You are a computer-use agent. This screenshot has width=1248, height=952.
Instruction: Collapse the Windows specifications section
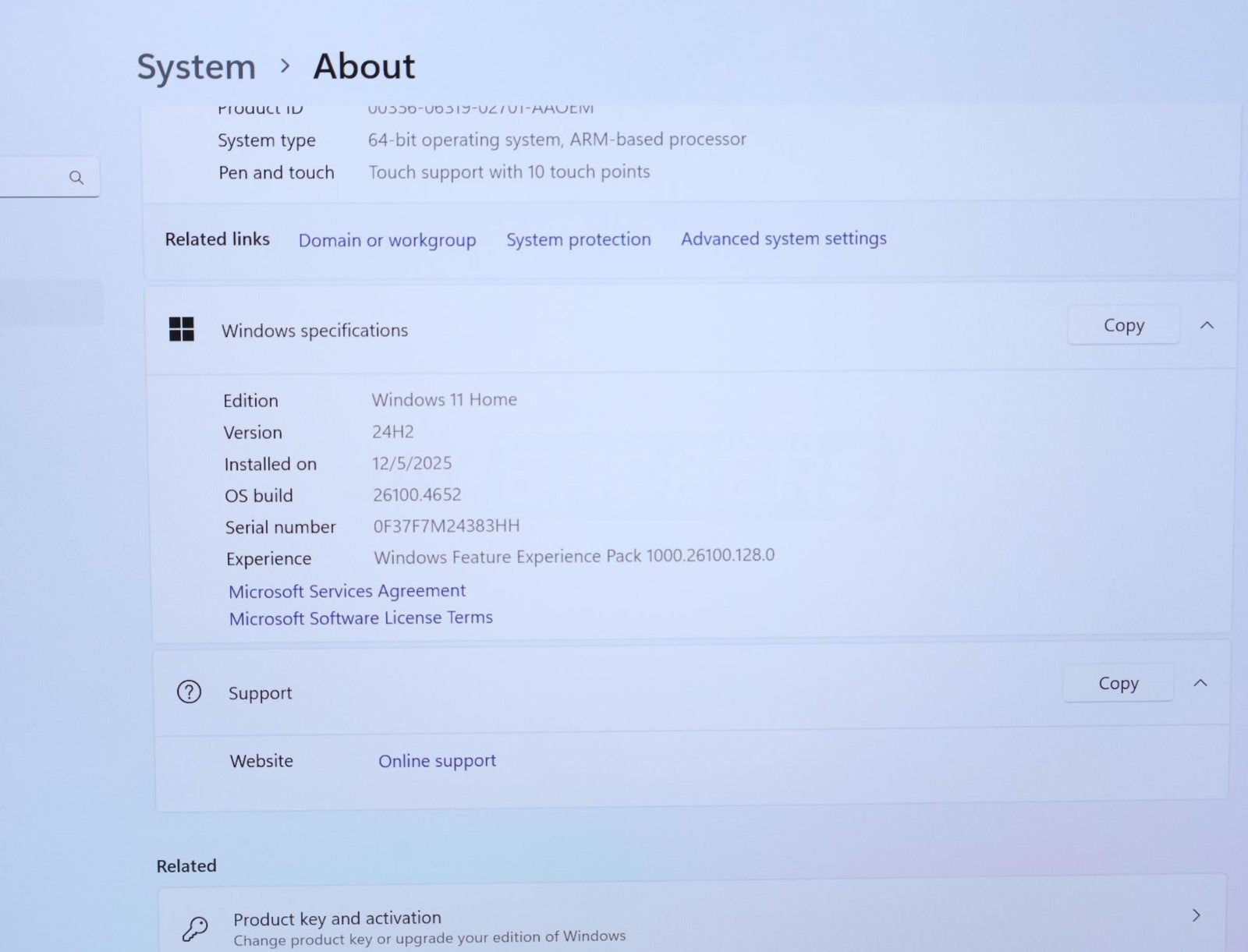point(1207,326)
